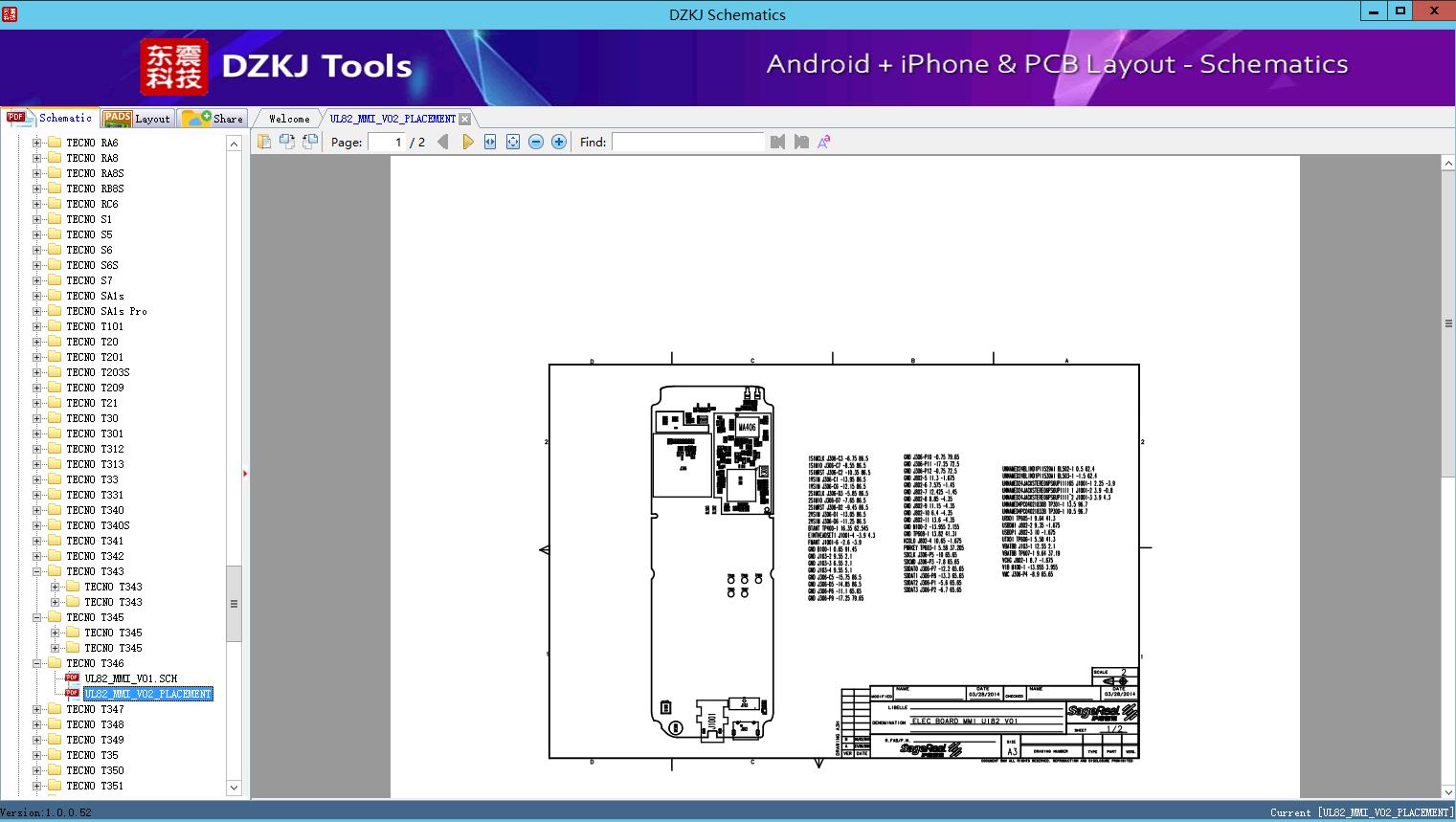The width and height of the screenshot is (1456, 822).
Task: Advance to the next page arrow
Action: (x=468, y=142)
